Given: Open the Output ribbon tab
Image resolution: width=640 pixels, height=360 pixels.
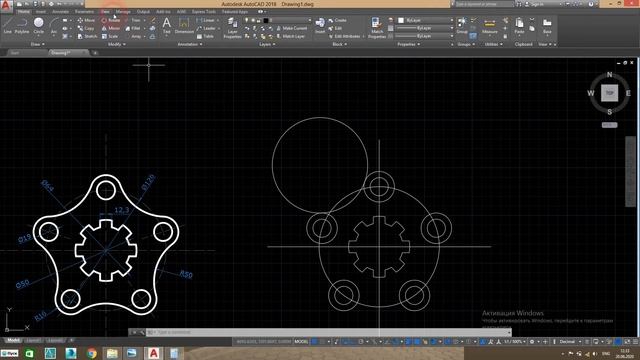Looking at the screenshot, I should [143, 12].
